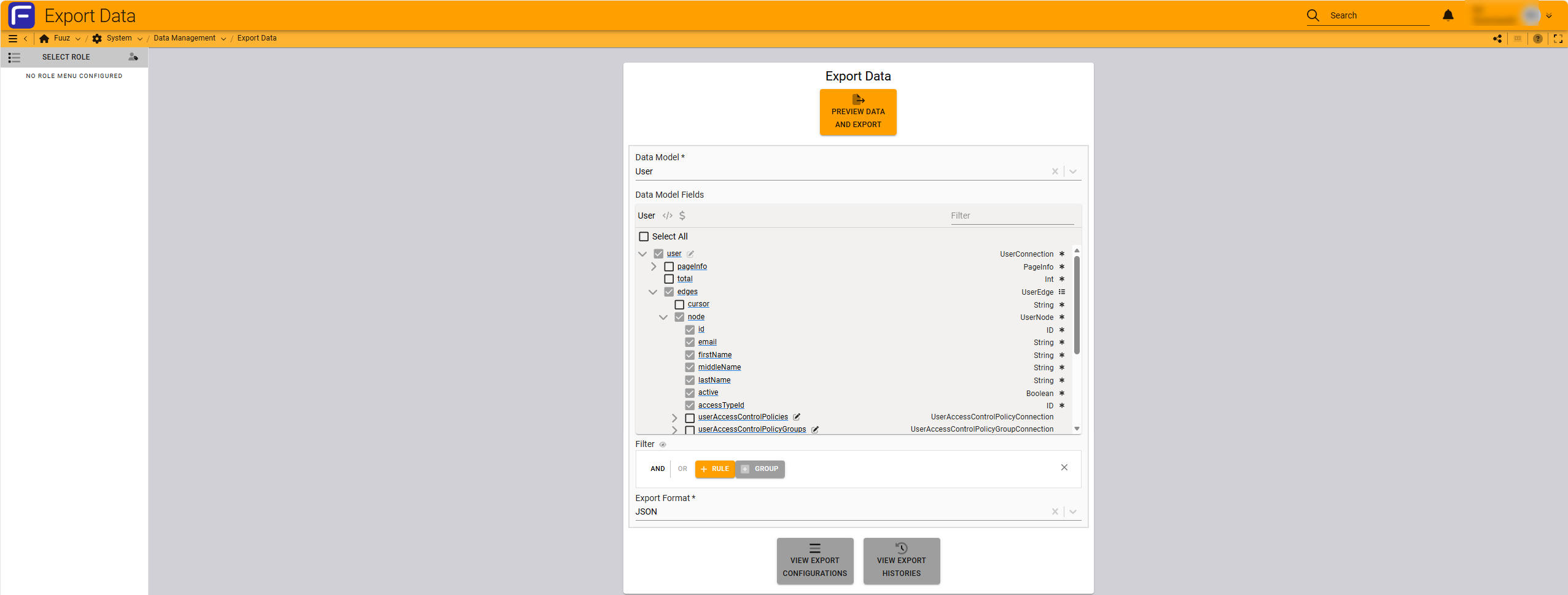Click the help question mark icon
The height and width of the screenshot is (595, 1568).
pyautogui.click(x=1537, y=39)
